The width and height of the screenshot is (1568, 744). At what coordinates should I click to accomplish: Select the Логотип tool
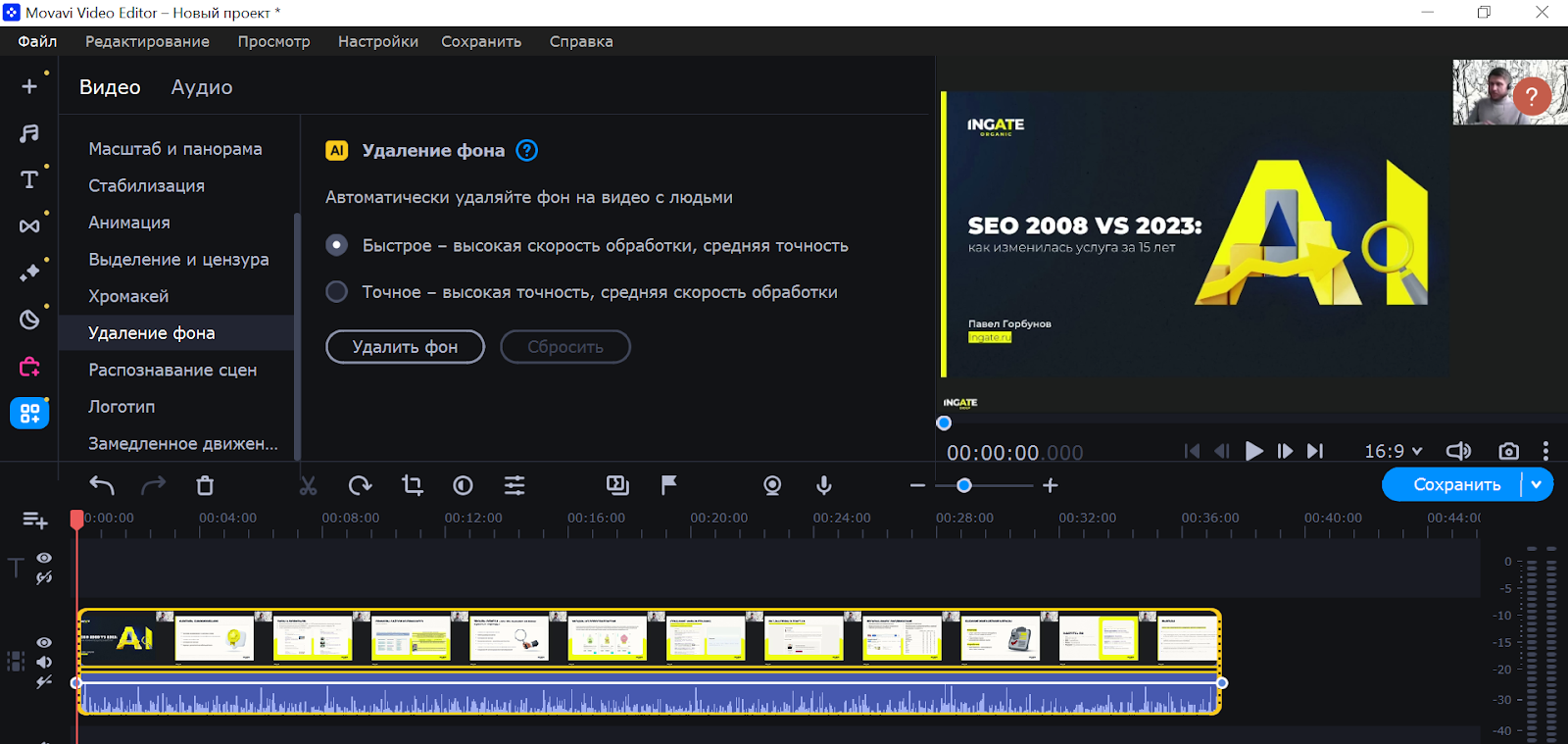coord(122,406)
